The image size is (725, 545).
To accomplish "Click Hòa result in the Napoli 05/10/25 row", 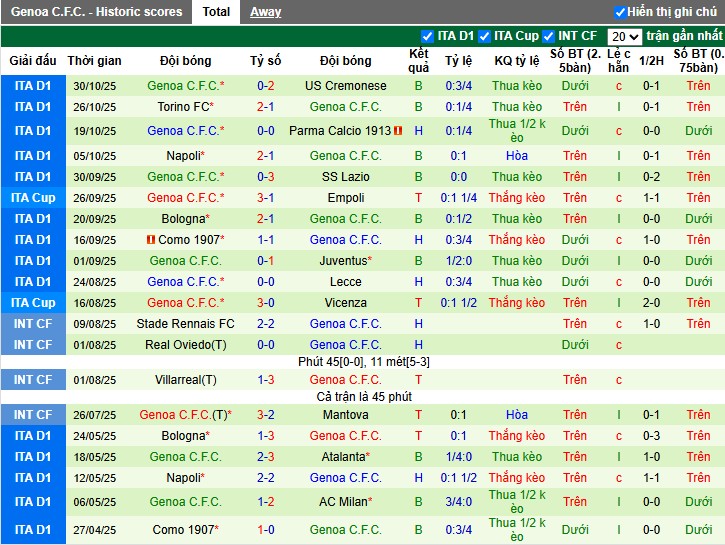I will 516,156.
